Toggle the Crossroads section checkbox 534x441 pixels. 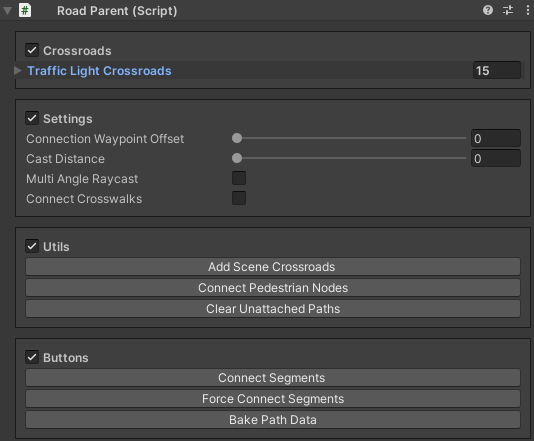[x=32, y=50]
